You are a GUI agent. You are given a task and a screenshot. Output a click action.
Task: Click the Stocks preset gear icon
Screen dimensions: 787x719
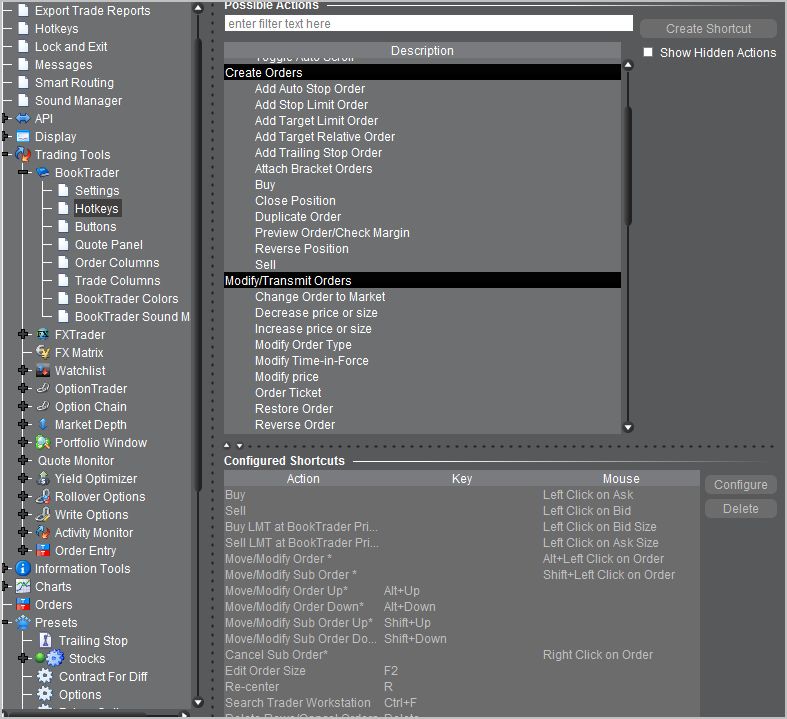click(55, 658)
